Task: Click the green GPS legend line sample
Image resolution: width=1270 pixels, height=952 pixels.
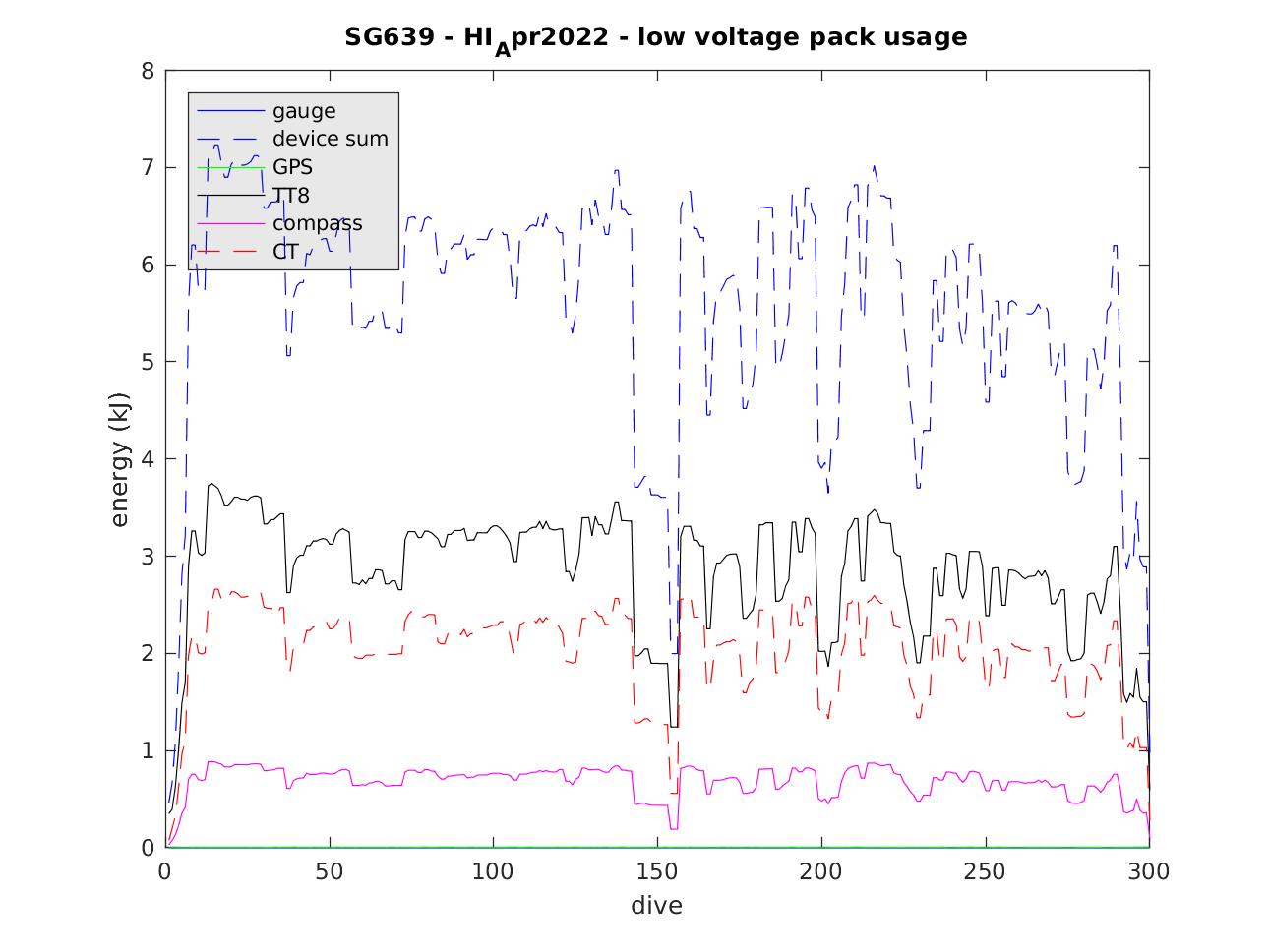Action: point(231,167)
